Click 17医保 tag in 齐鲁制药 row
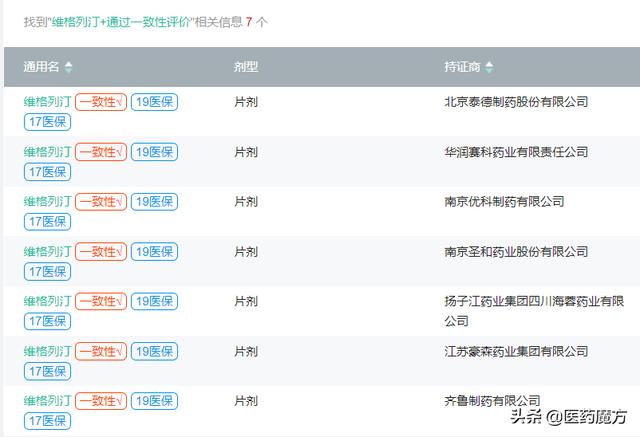The width and height of the screenshot is (640, 437). 47,421
